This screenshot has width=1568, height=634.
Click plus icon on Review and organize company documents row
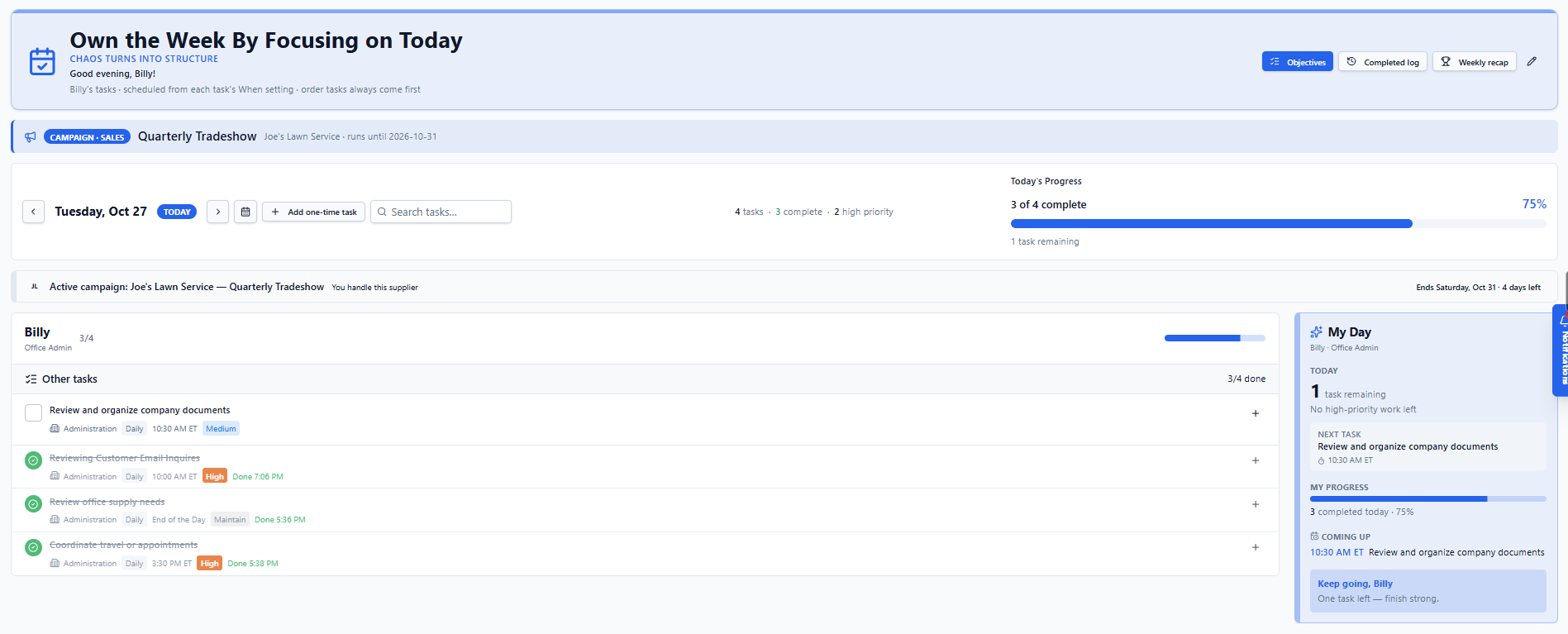(x=1256, y=413)
